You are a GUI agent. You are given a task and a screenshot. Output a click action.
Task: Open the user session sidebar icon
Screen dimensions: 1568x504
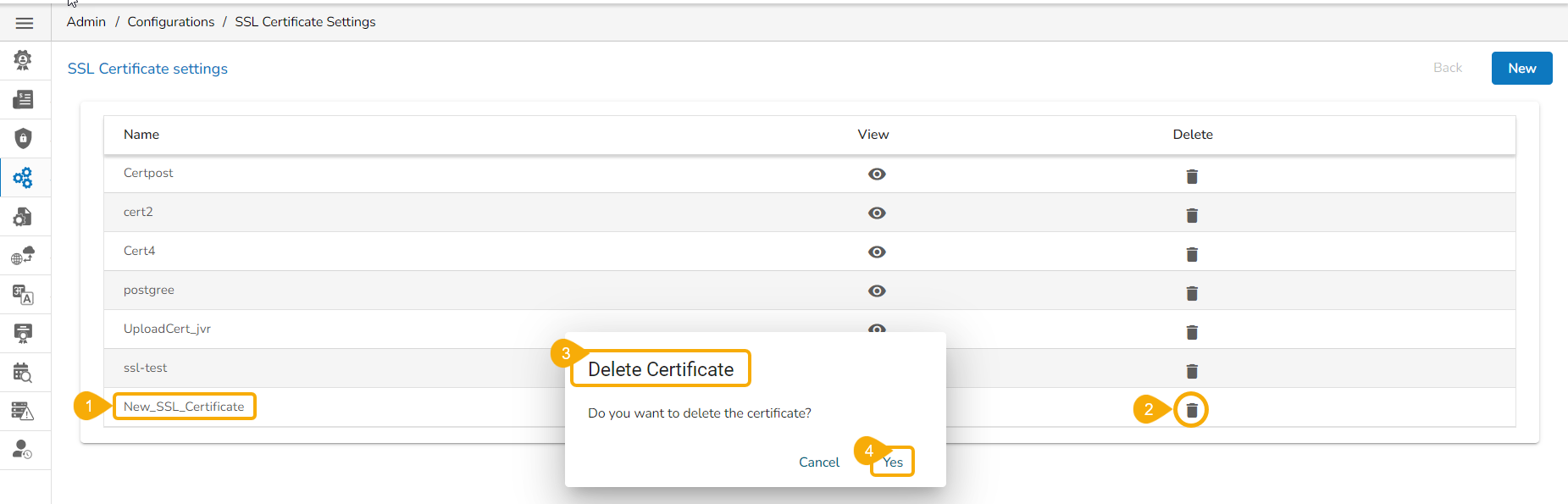click(x=23, y=450)
